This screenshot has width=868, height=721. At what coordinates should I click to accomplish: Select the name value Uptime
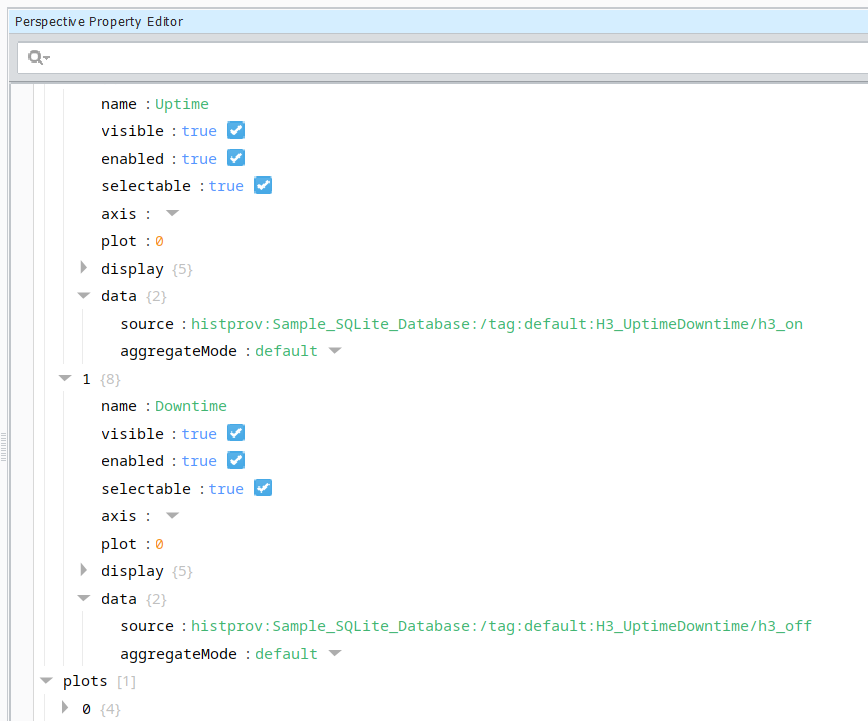coord(182,104)
